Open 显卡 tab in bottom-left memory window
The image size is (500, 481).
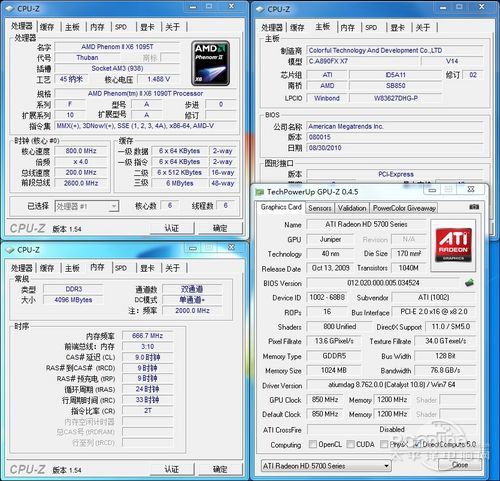pyautogui.click(x=147, y=268)
